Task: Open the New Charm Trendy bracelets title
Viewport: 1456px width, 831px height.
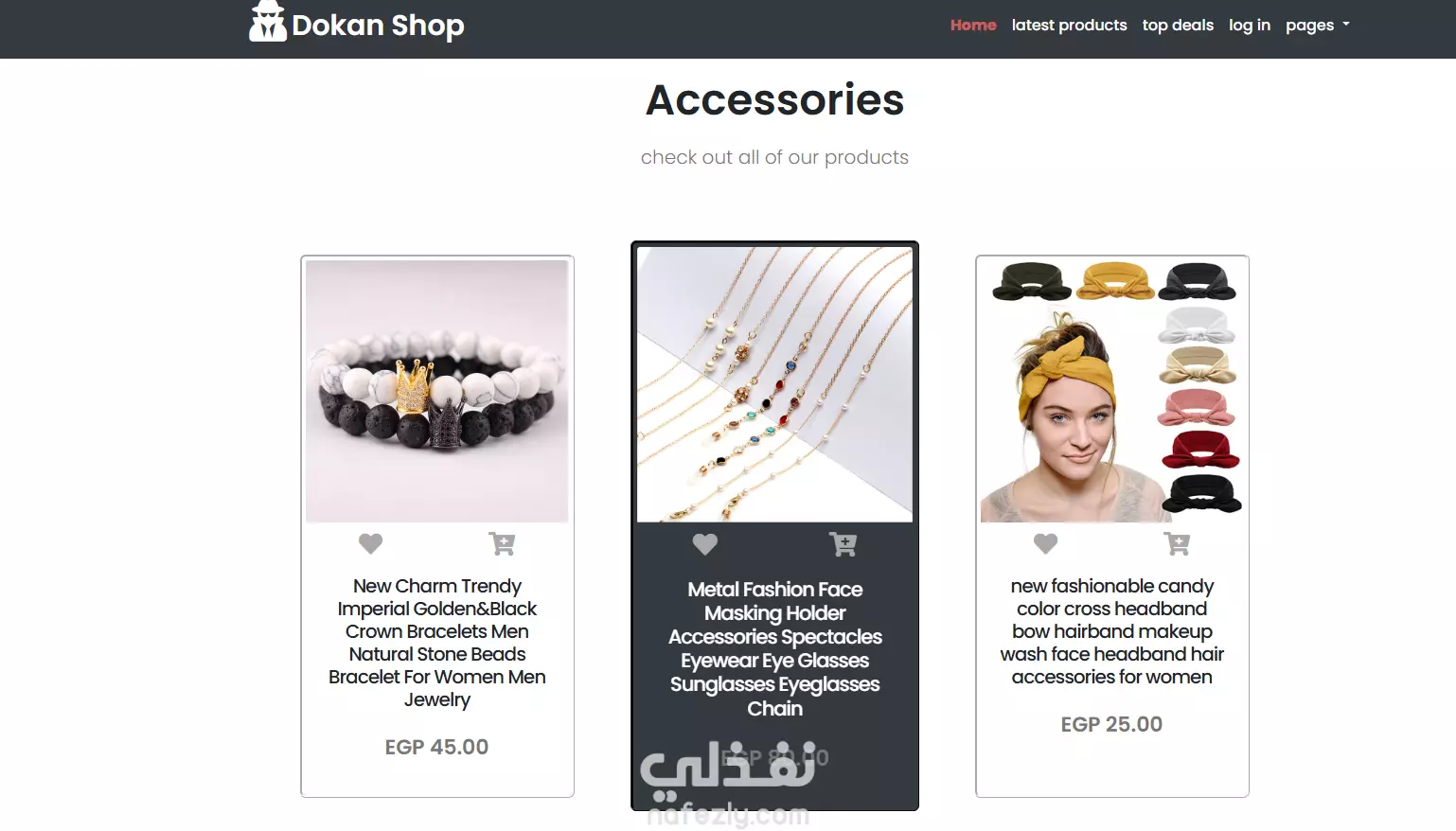Action: pos(437,643)
